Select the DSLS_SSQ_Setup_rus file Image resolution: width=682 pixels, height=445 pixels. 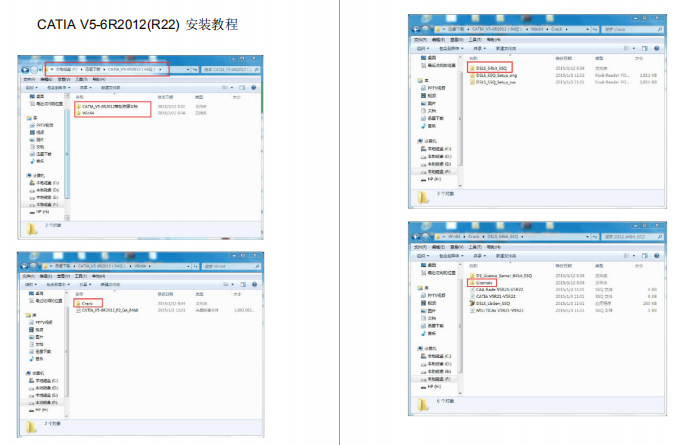492,82
